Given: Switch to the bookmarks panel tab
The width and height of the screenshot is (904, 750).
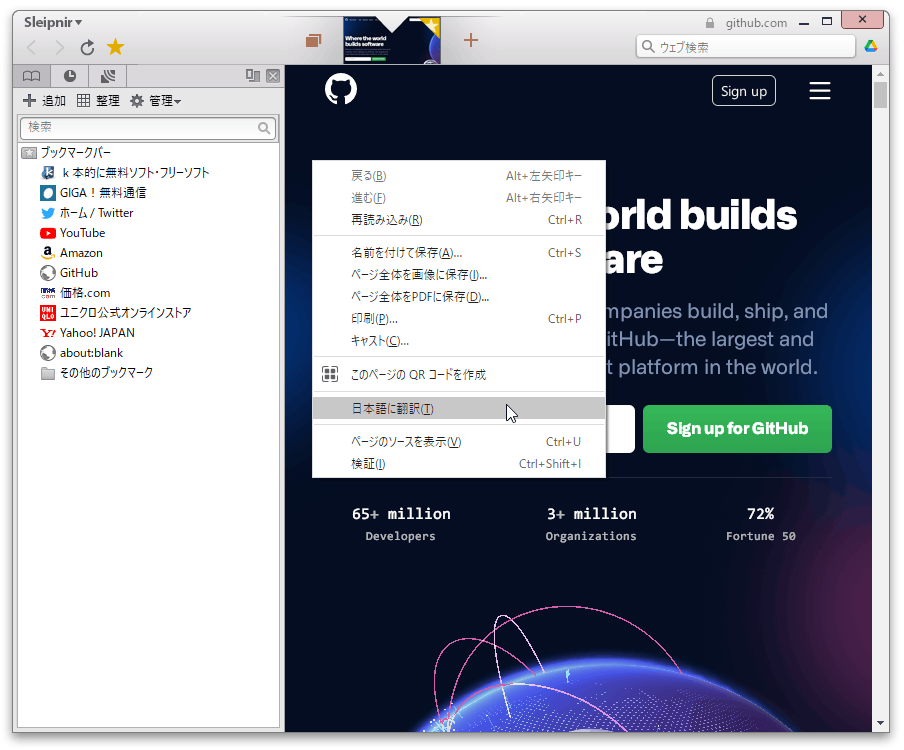Looking at the screenshot, I should pyautogui.click(x=31, y=76).
